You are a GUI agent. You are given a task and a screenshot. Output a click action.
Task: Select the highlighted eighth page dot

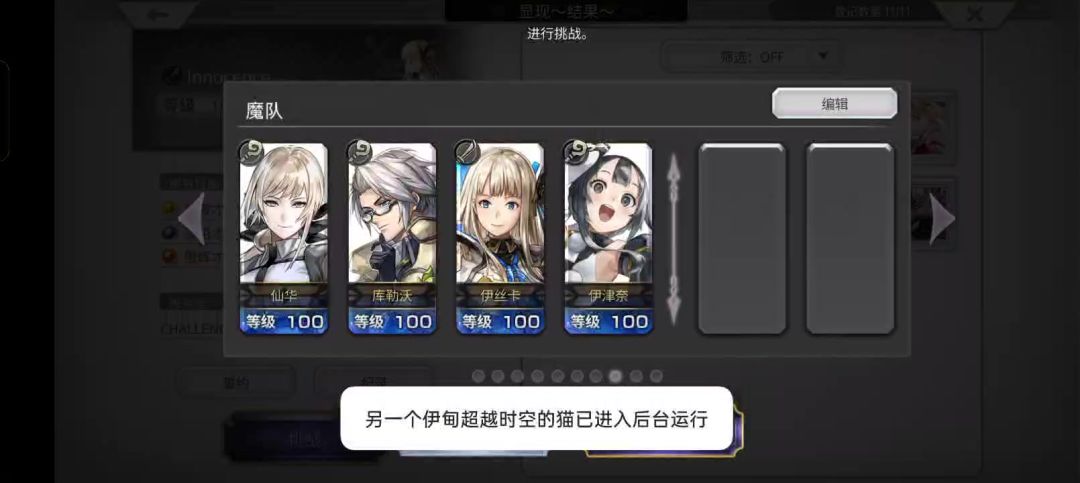click(x=617, y=376)
